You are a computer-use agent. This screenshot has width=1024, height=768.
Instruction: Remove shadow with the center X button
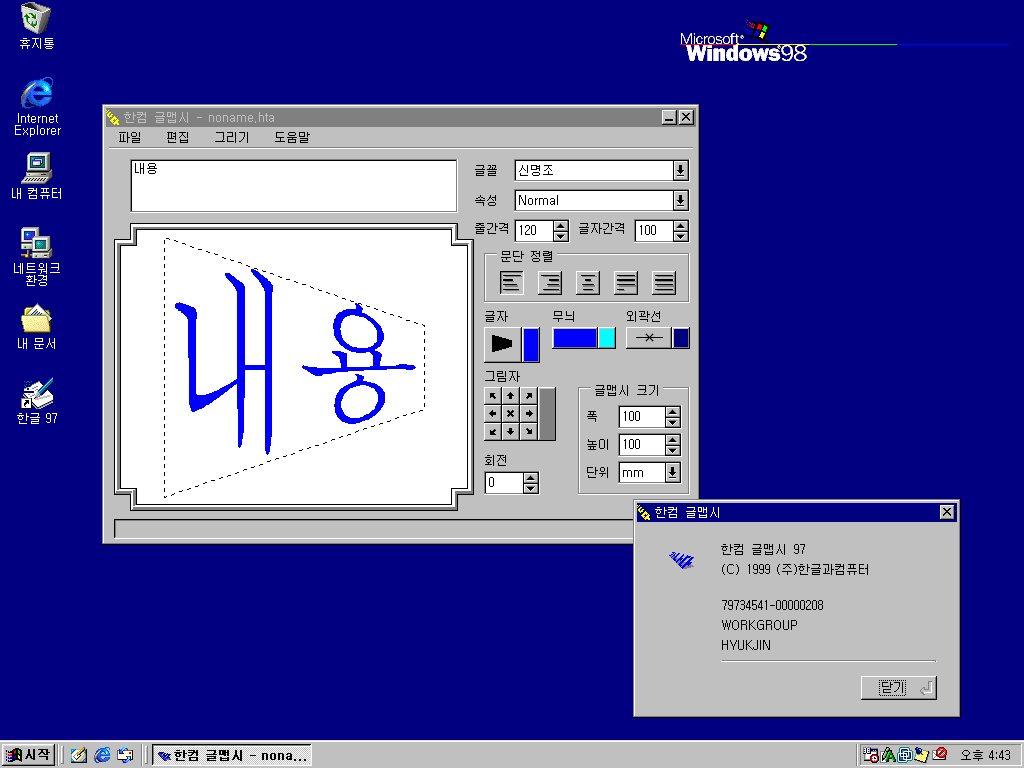pos(511,413)
